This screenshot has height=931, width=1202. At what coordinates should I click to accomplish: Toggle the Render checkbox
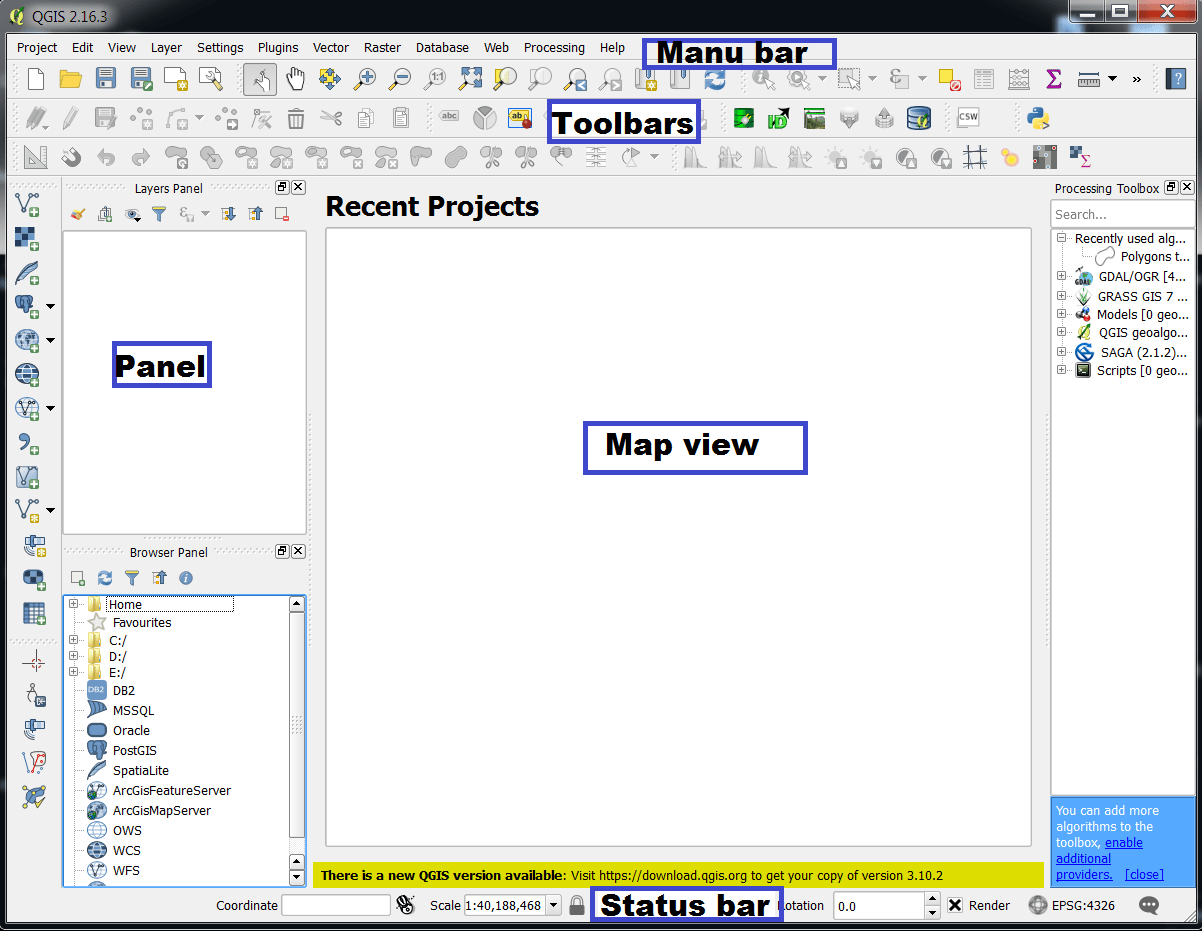[x=955, y=905]
